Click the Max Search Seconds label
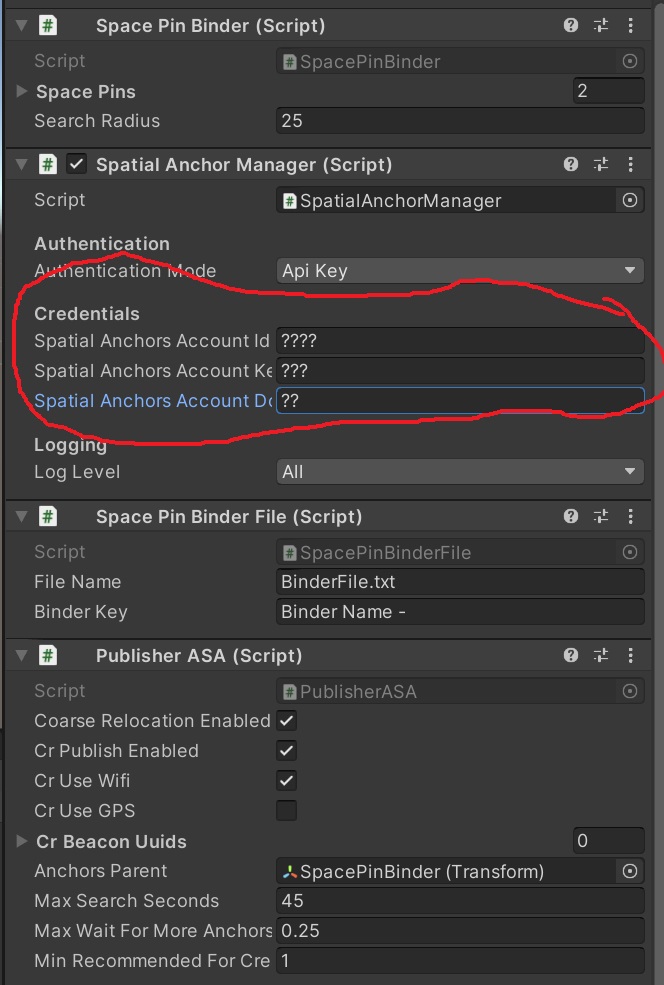 126,901
